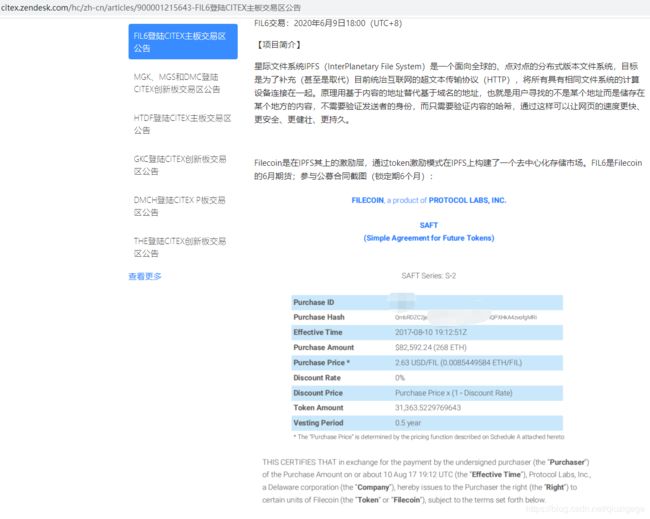Open the FIL6登陆CITEX主板交易区公告 sidebar article
Viewport: 650px width, 519px height.
tap(183, 41)
